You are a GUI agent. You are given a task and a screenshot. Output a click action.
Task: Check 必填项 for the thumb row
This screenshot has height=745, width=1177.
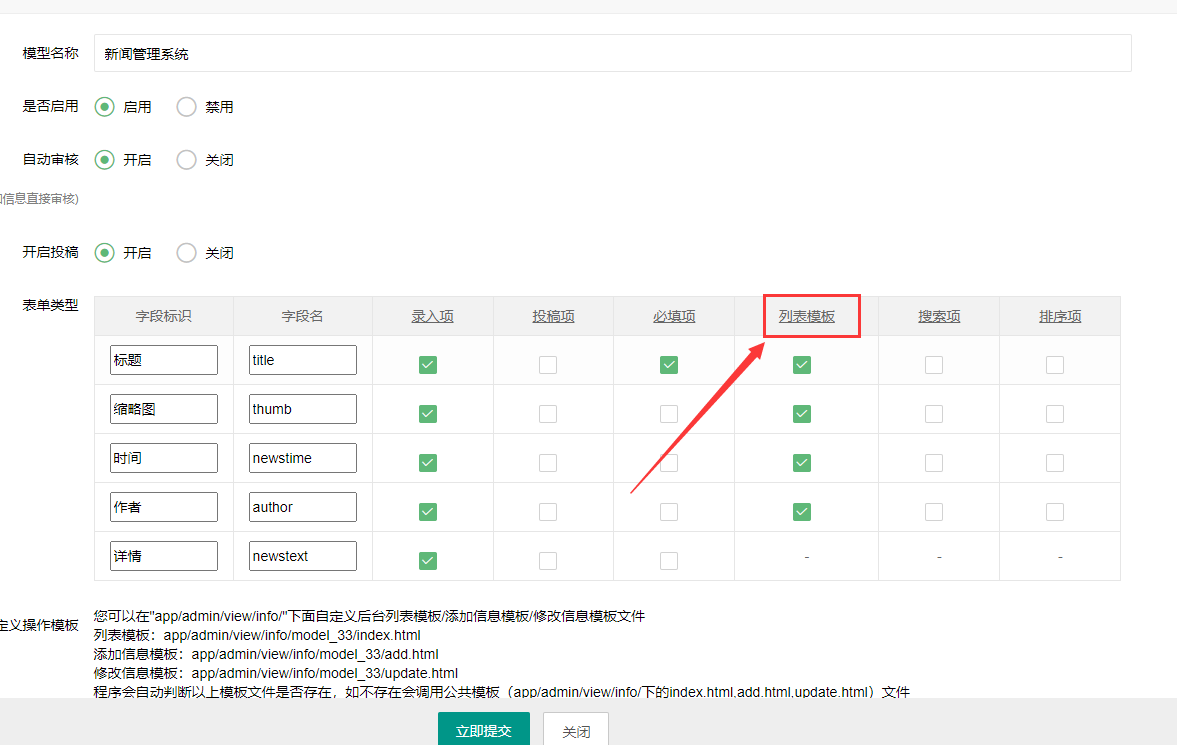click(x=669, y=414)
